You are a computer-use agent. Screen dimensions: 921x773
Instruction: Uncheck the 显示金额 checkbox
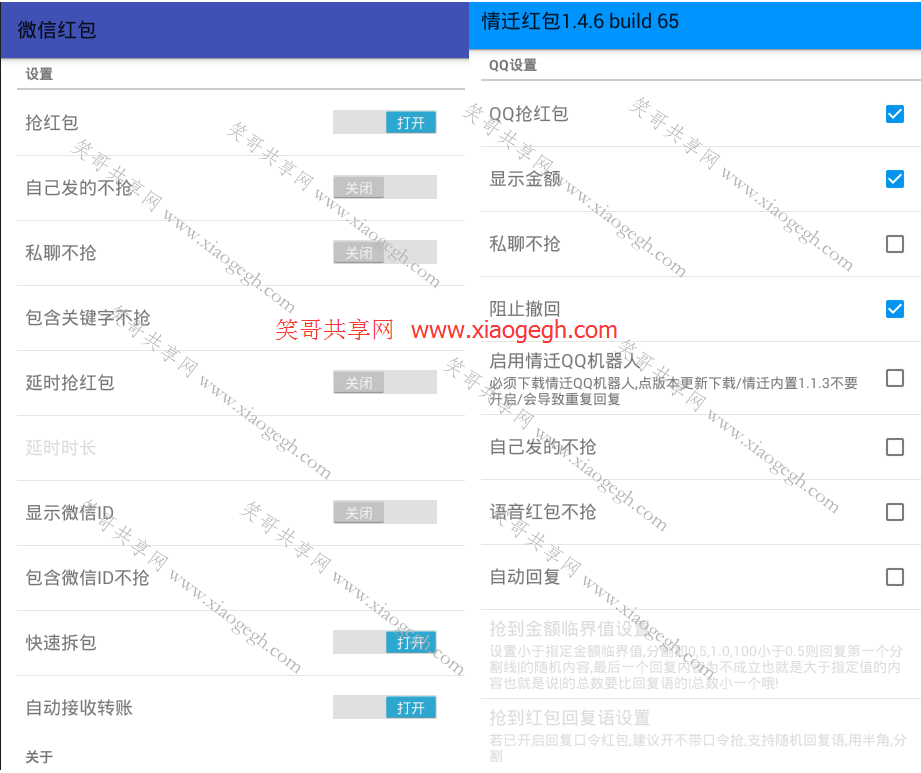click(x=895, y=179)
